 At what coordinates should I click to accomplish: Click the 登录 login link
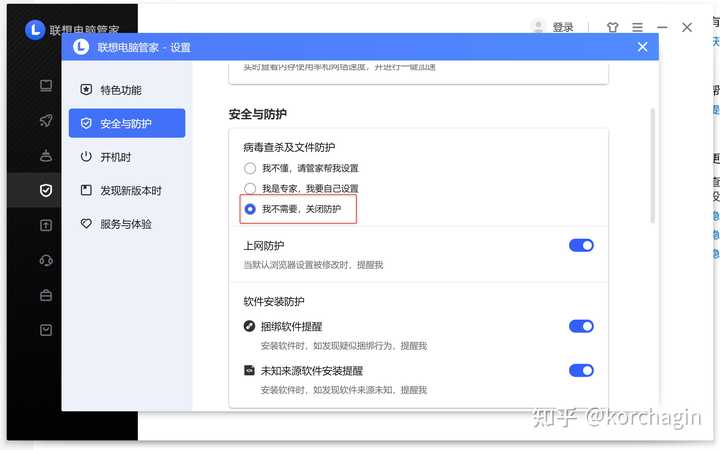[x=563, y=28]
